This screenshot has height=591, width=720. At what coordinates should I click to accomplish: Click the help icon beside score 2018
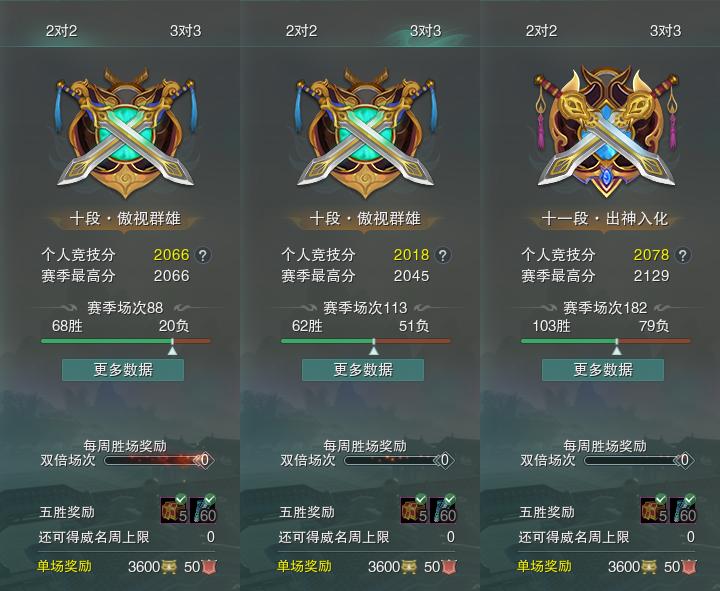click(443, 255)
